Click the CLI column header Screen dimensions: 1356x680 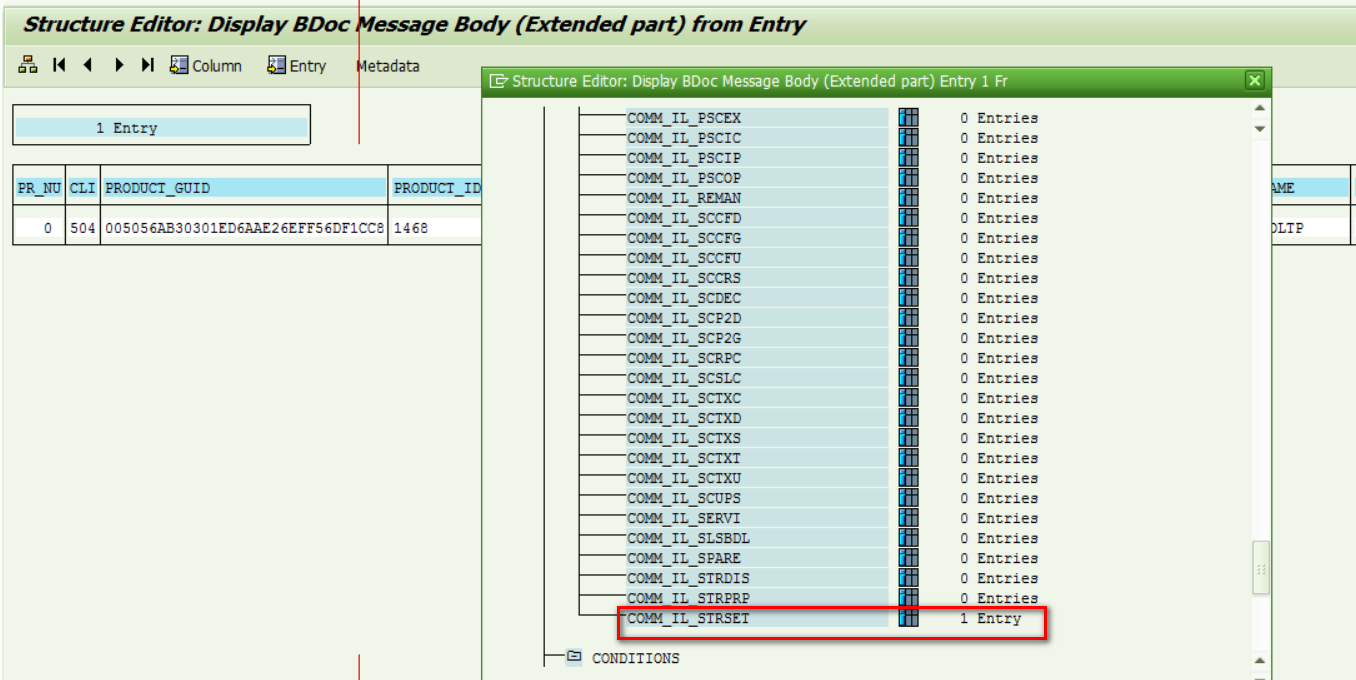pyautogui.click(x=83, y=187)
